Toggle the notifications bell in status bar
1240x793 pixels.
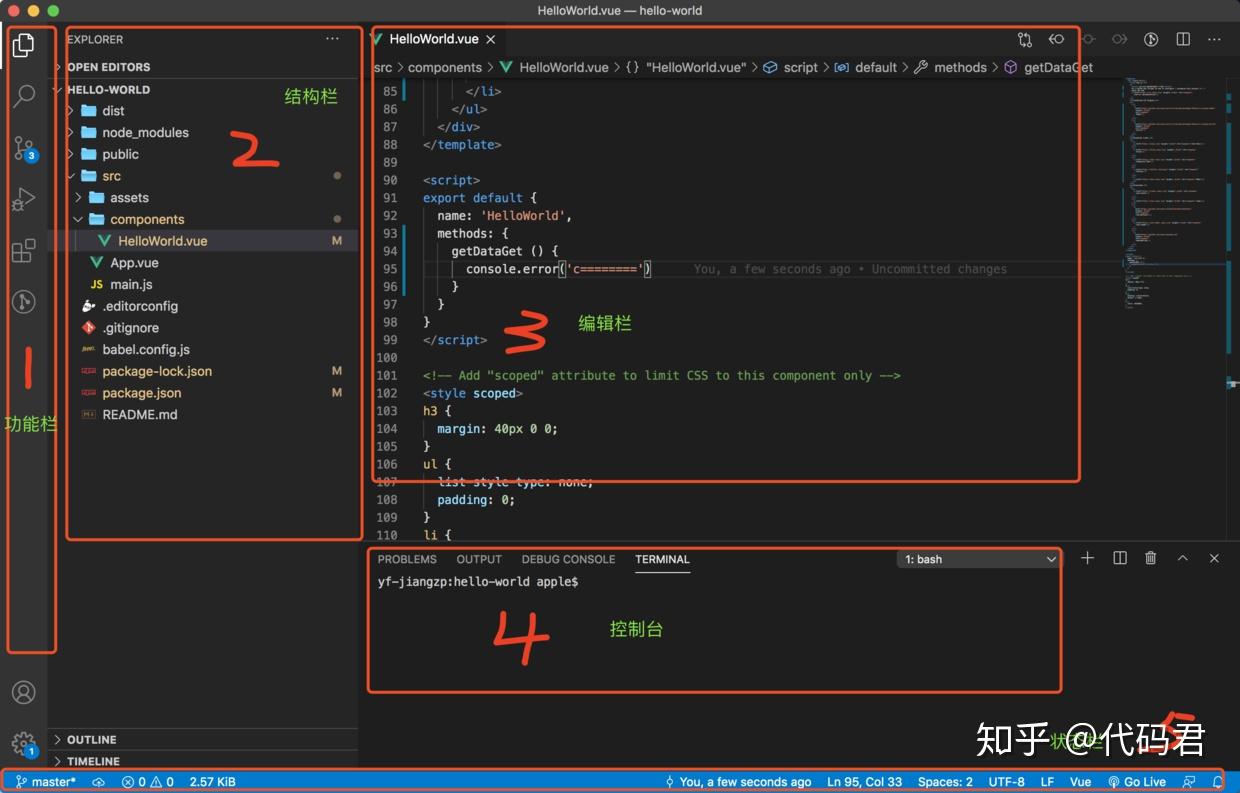click(x=1218, y=781)
